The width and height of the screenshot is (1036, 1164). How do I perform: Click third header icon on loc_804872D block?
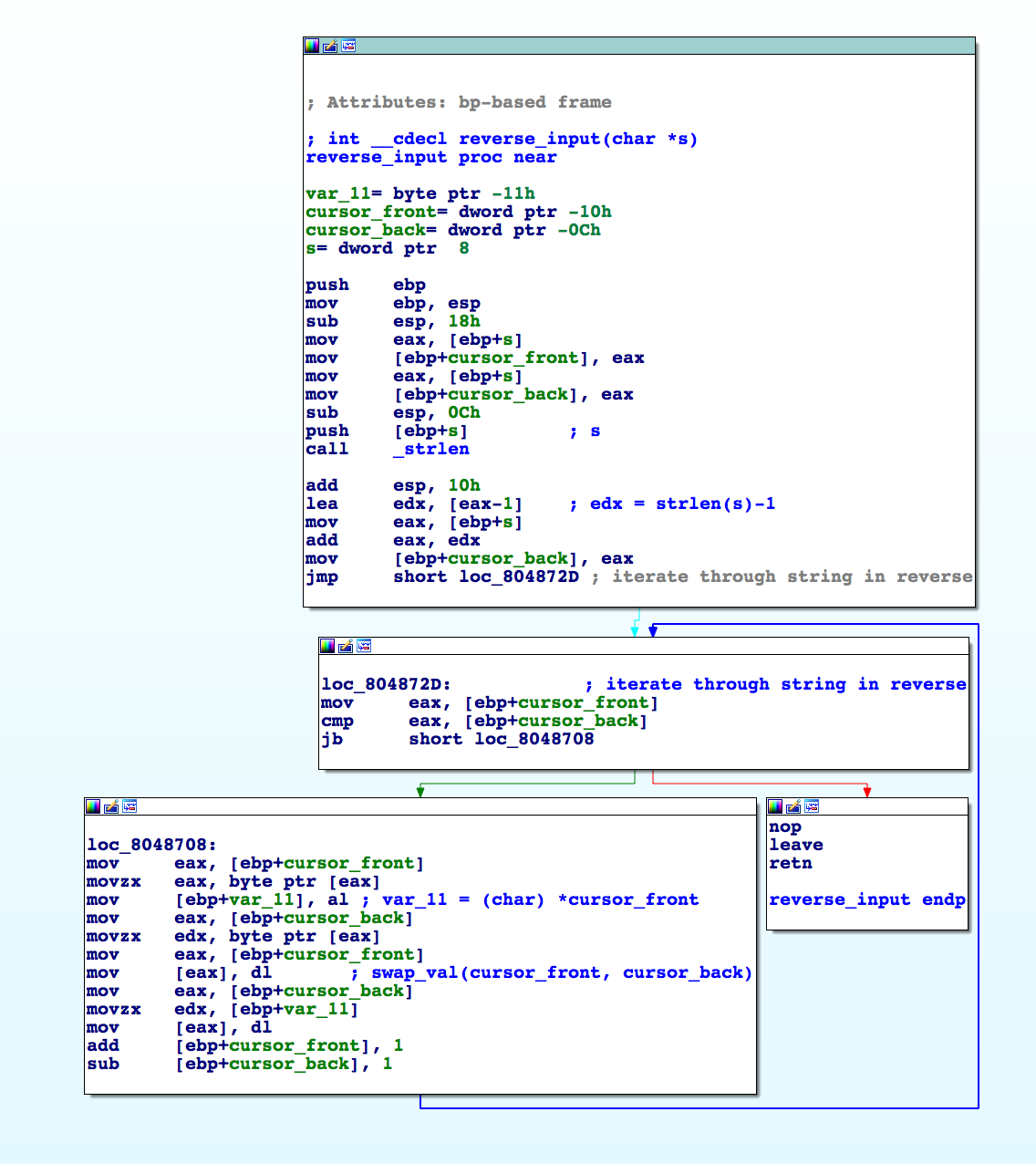pyautogui.click(x=364, y=646)
